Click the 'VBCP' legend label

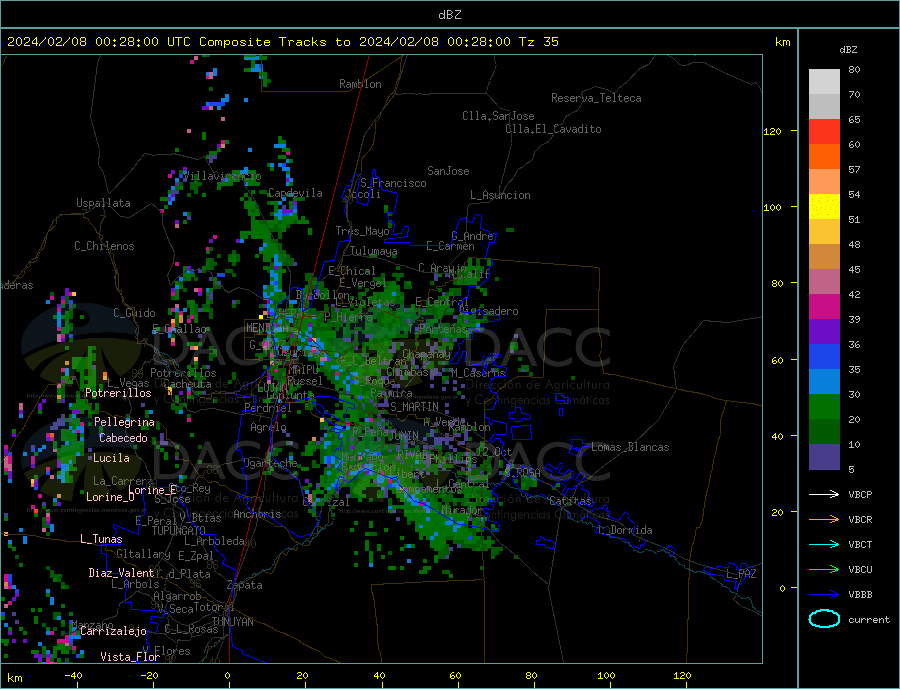coord(860,494)
